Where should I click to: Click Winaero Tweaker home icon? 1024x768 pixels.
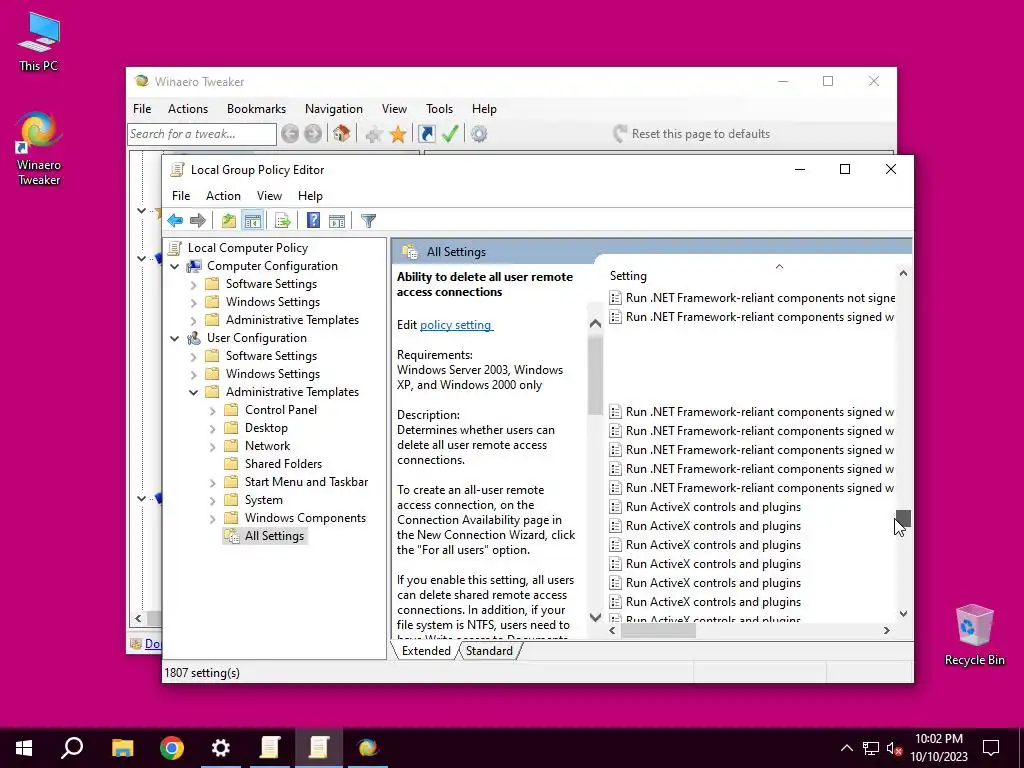pos(342,134)
